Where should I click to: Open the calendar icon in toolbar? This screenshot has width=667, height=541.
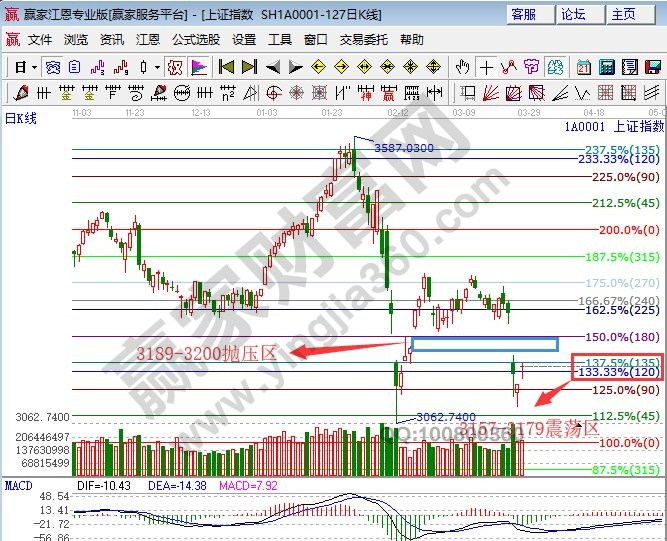click(x=584, y=68)
